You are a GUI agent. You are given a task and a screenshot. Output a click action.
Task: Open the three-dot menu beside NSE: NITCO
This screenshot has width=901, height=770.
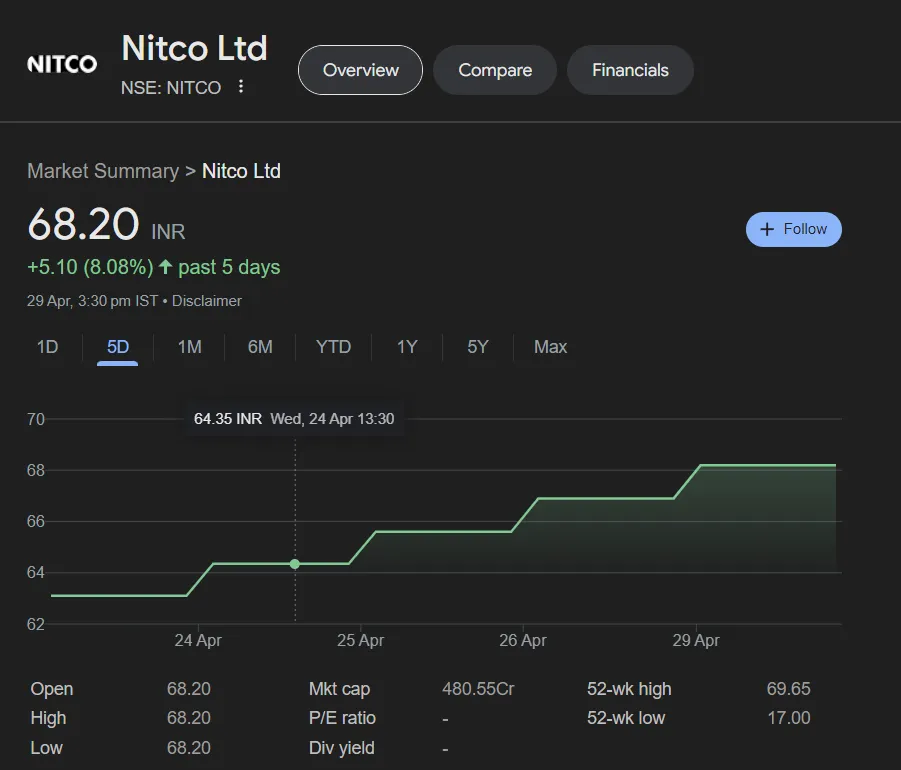coord(241,87)
